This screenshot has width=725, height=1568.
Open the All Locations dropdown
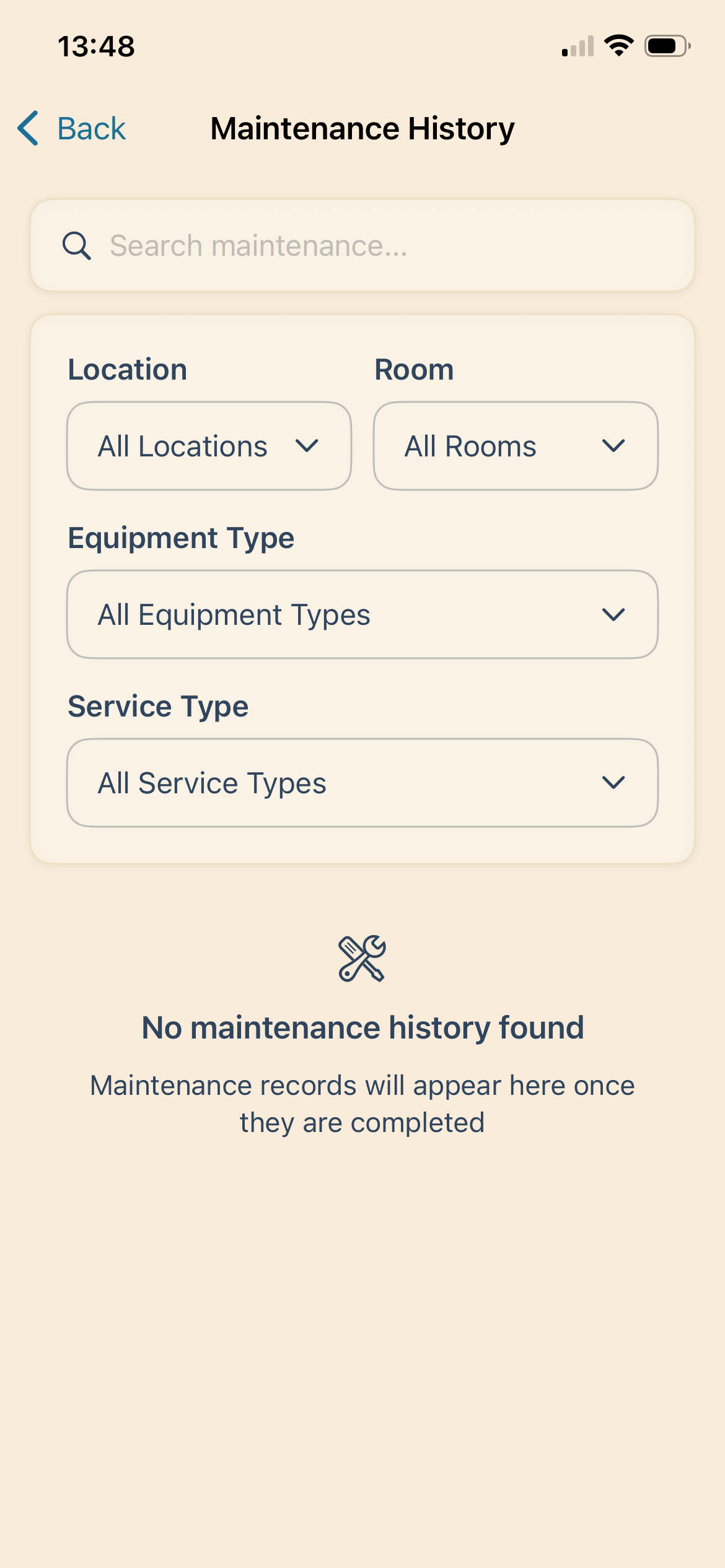[x=209, y=446]
